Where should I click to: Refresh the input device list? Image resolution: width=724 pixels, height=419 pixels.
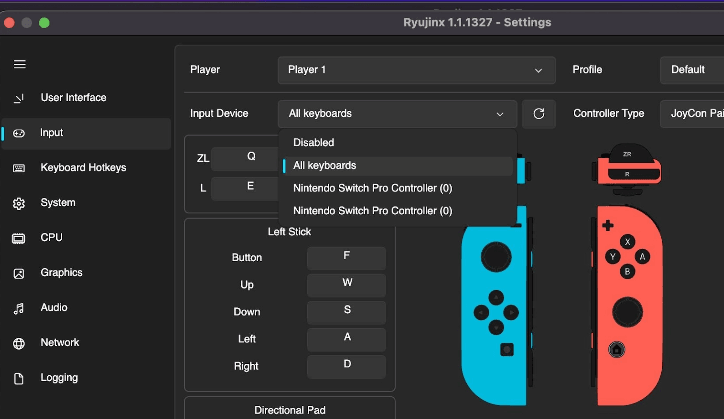click(x=539, y=114)
